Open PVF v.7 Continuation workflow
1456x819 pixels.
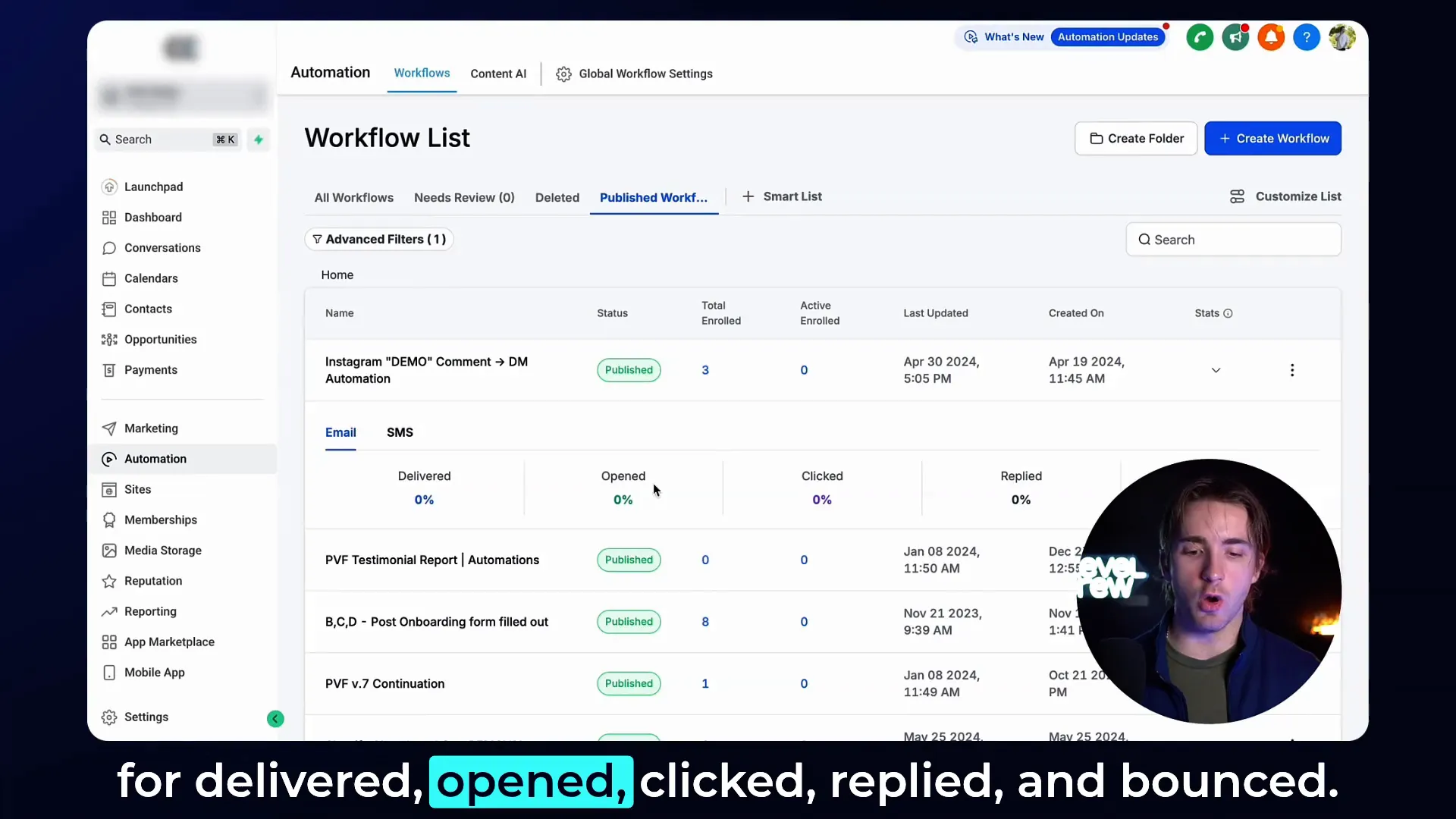(x=385, y=684)
